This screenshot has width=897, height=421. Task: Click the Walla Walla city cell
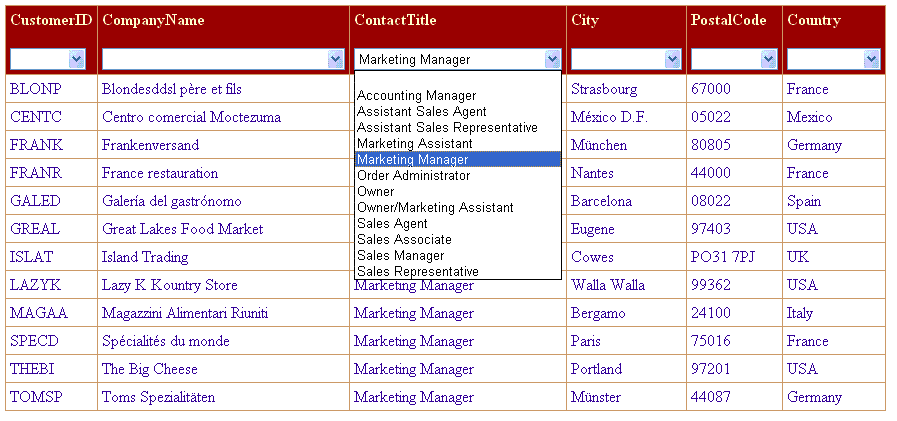(x=608, y=285)
